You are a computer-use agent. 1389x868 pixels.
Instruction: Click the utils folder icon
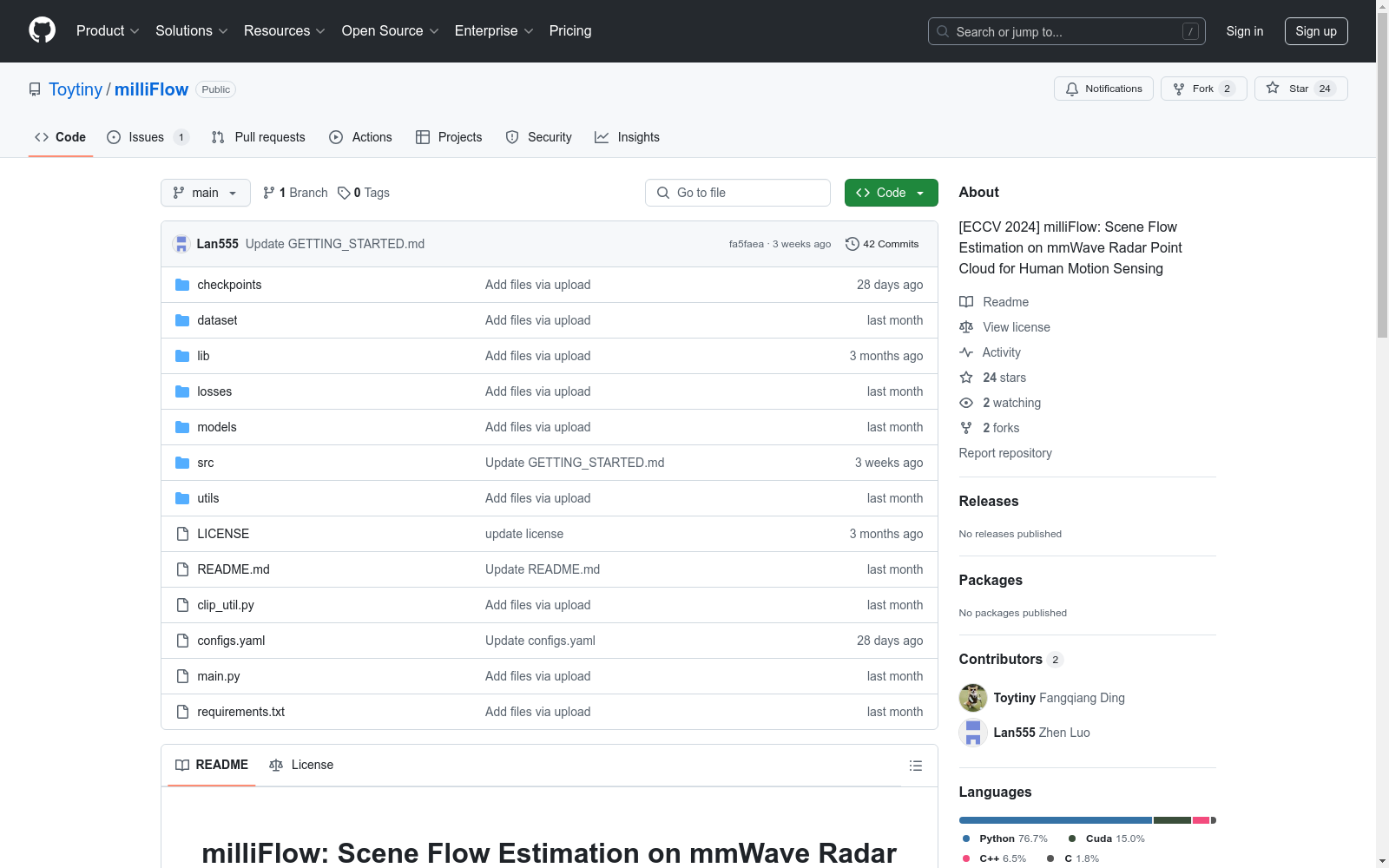(x=182, y=498)
